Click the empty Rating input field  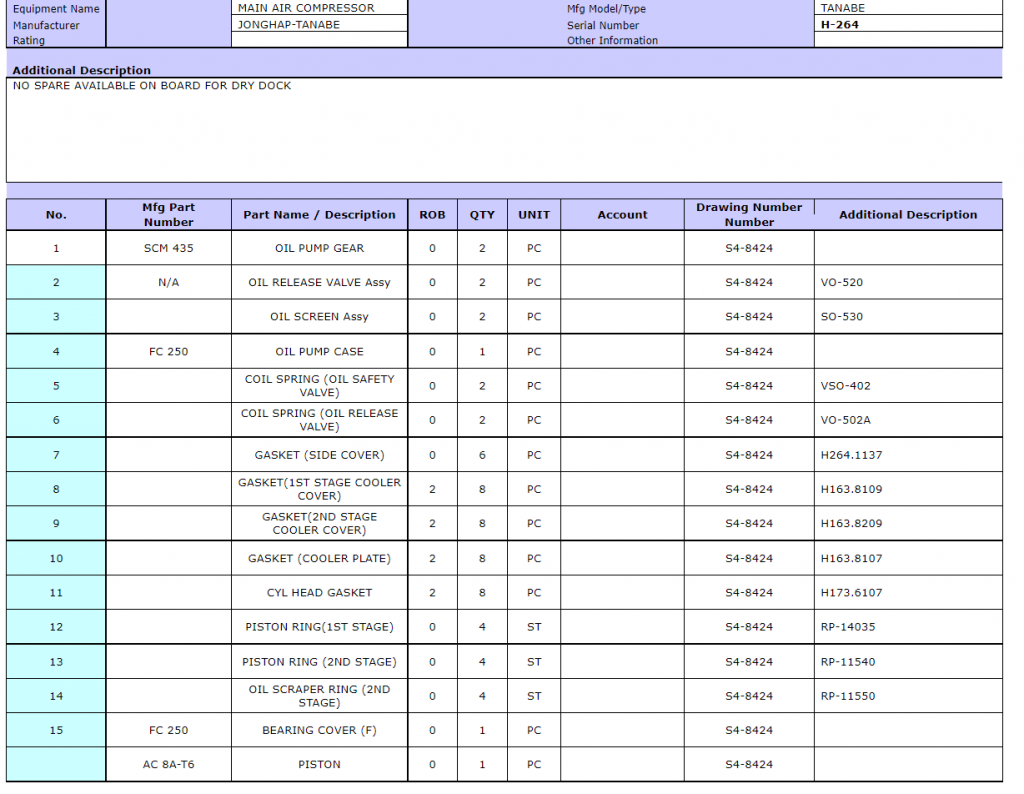(x=319, y=40)
